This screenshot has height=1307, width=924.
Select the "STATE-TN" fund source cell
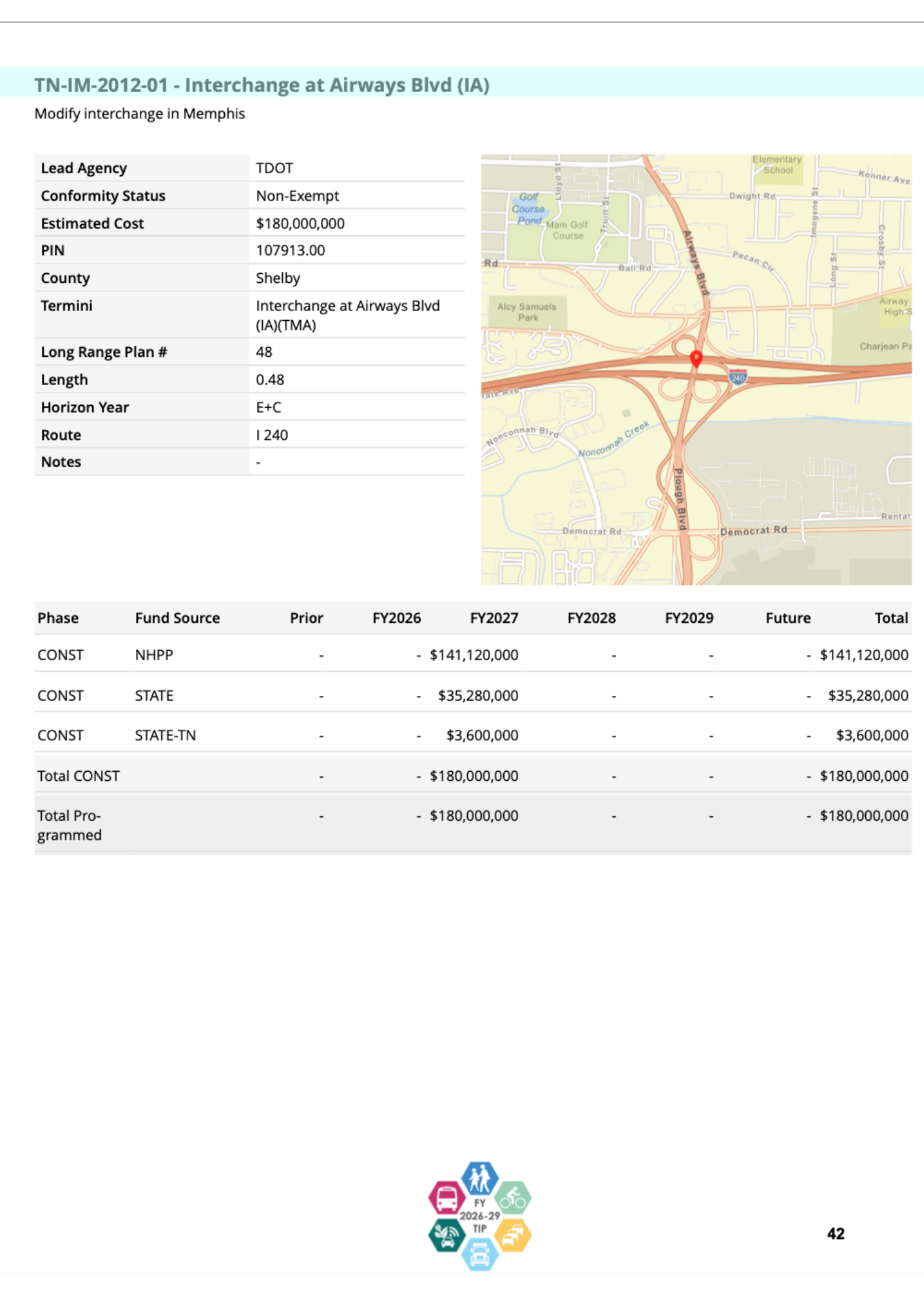coord(165,735)
